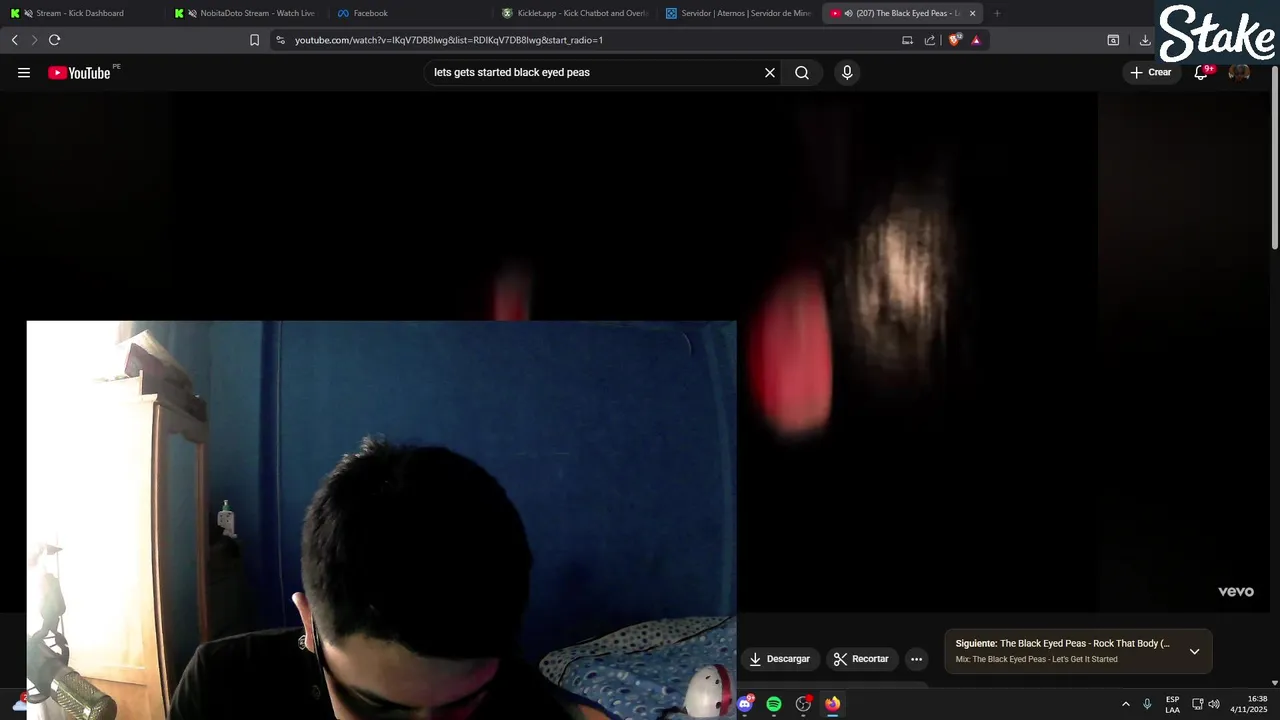Switch to Kicklet.app tab

coord(574,13)
